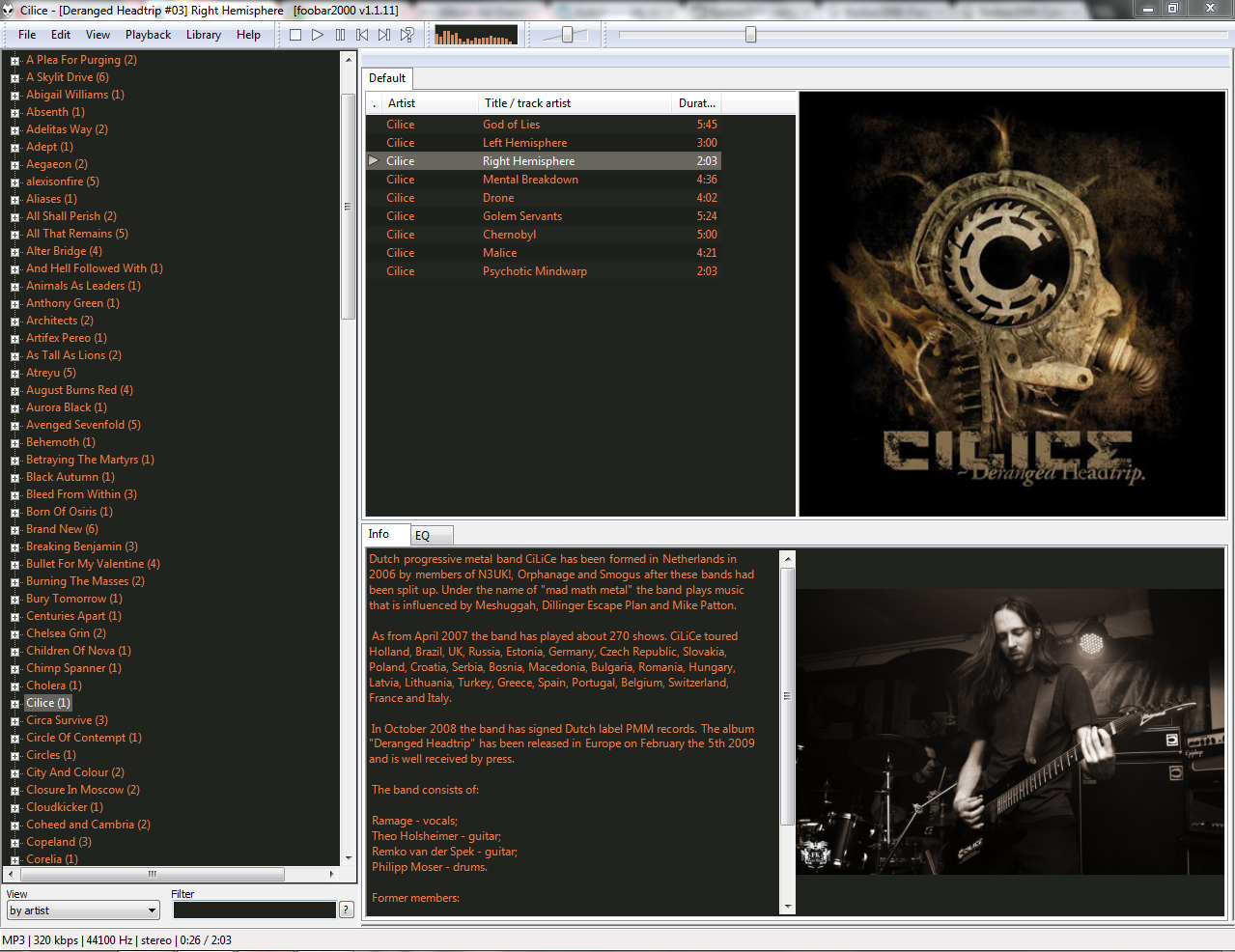Open the Library menu
The height and width of the screenshot is (952, 1235).
[204, 35]
